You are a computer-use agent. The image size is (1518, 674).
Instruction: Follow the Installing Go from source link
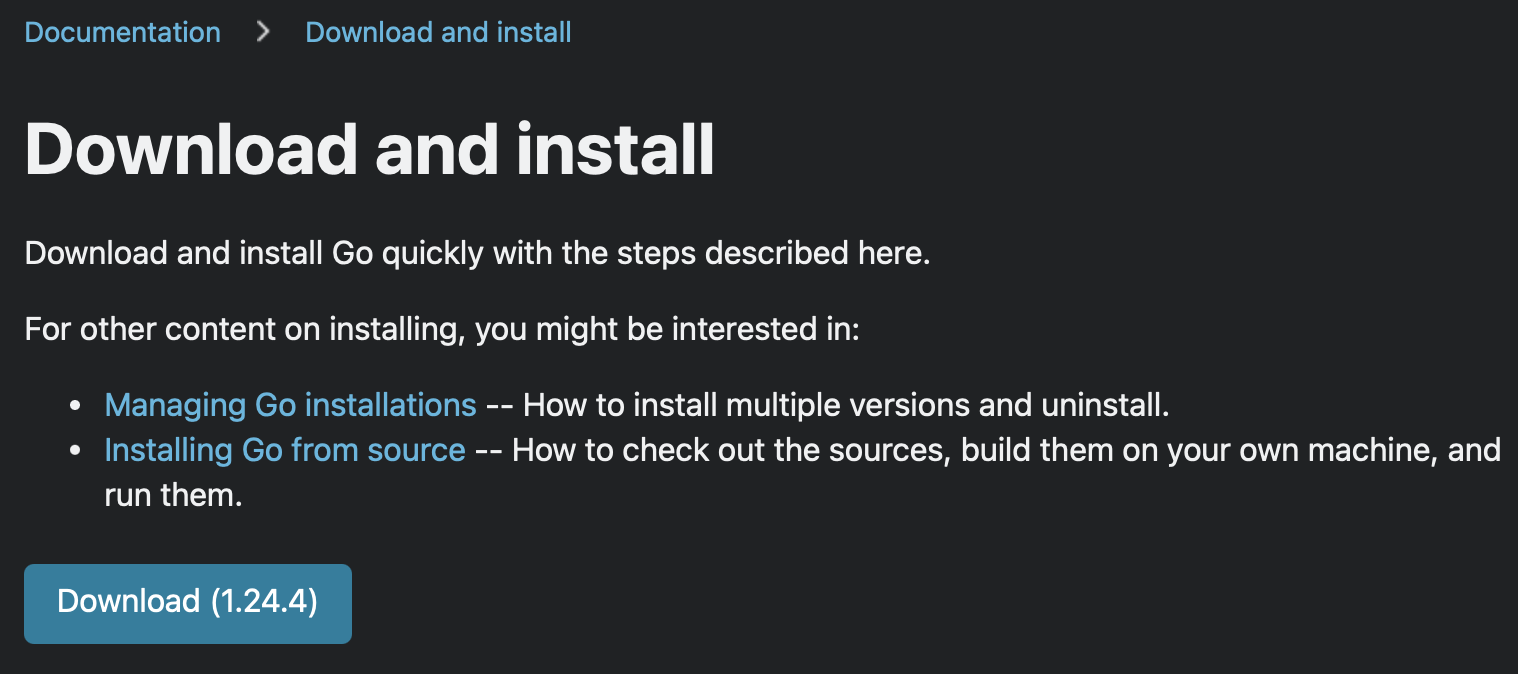pos(285,450)
